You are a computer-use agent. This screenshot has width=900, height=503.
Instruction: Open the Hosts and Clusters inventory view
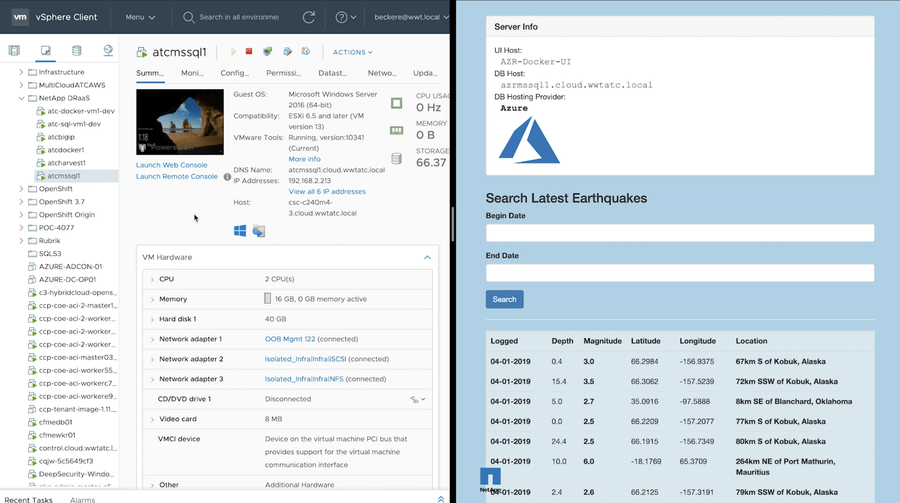click(14, 51)
